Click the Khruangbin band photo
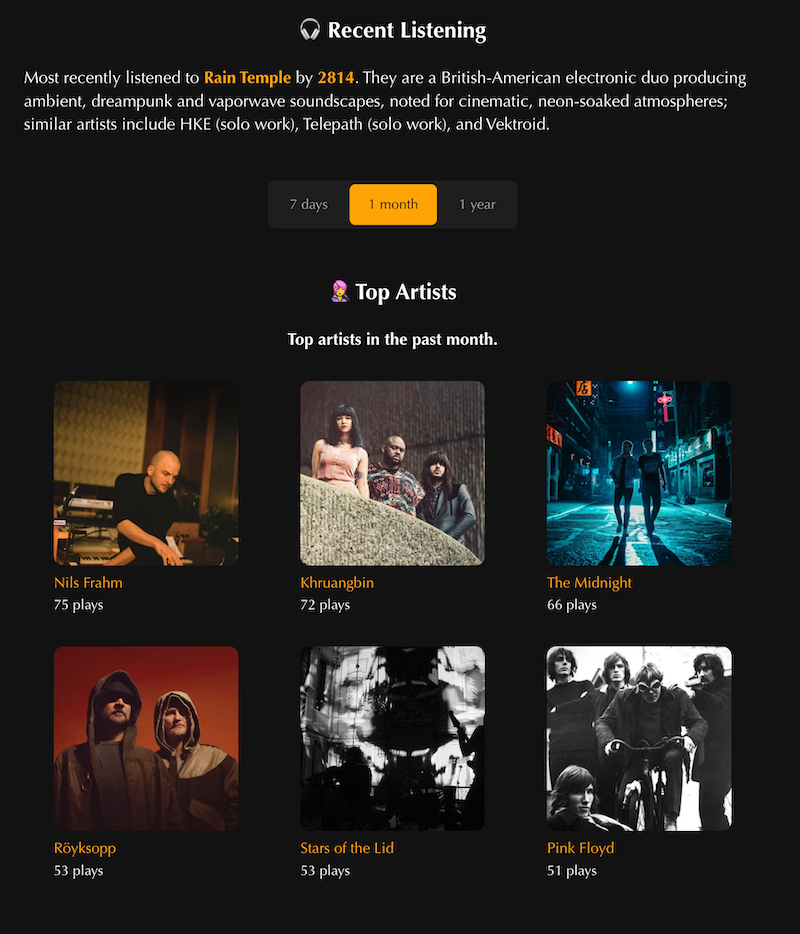This screenshot has height=934, width=800. click(x=393, y=473)
